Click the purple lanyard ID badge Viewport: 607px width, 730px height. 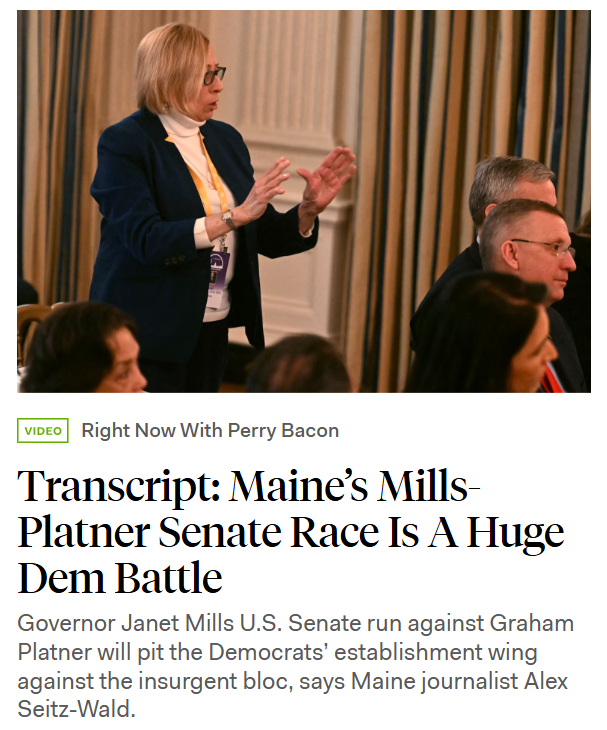coord(219,268)
